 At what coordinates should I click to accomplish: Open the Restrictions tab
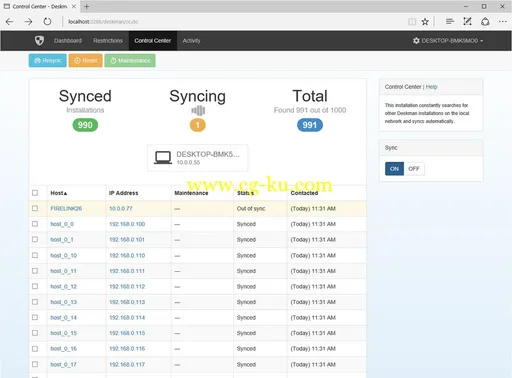tap(108, 41)
